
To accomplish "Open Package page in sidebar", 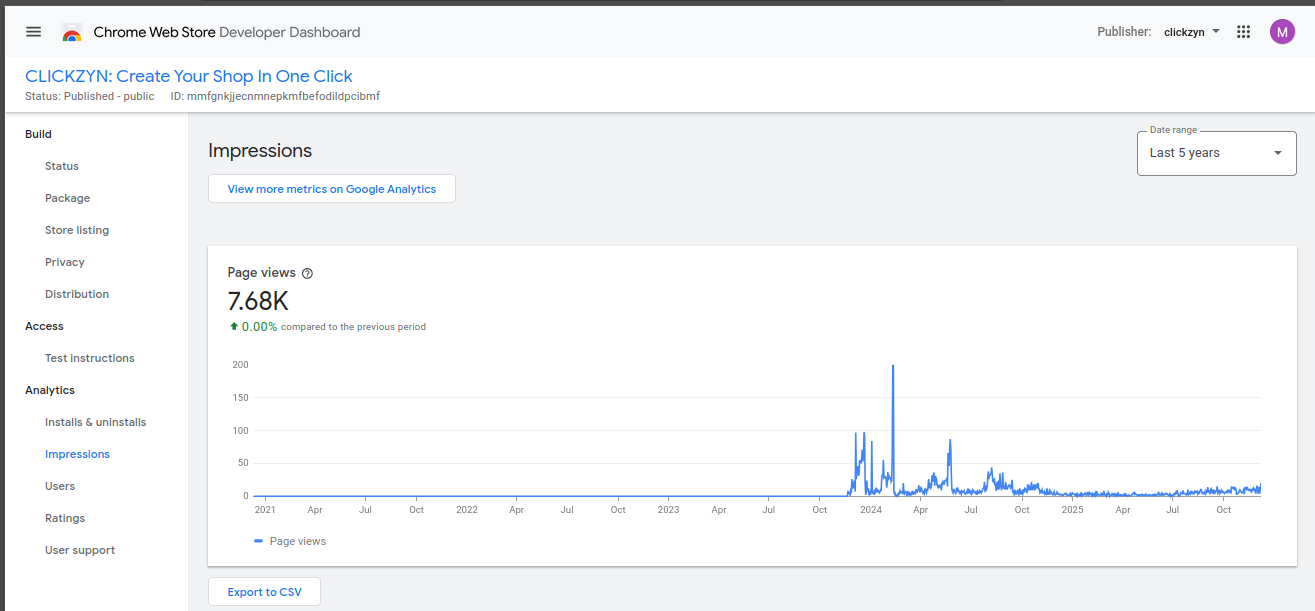I will (67, 198).
